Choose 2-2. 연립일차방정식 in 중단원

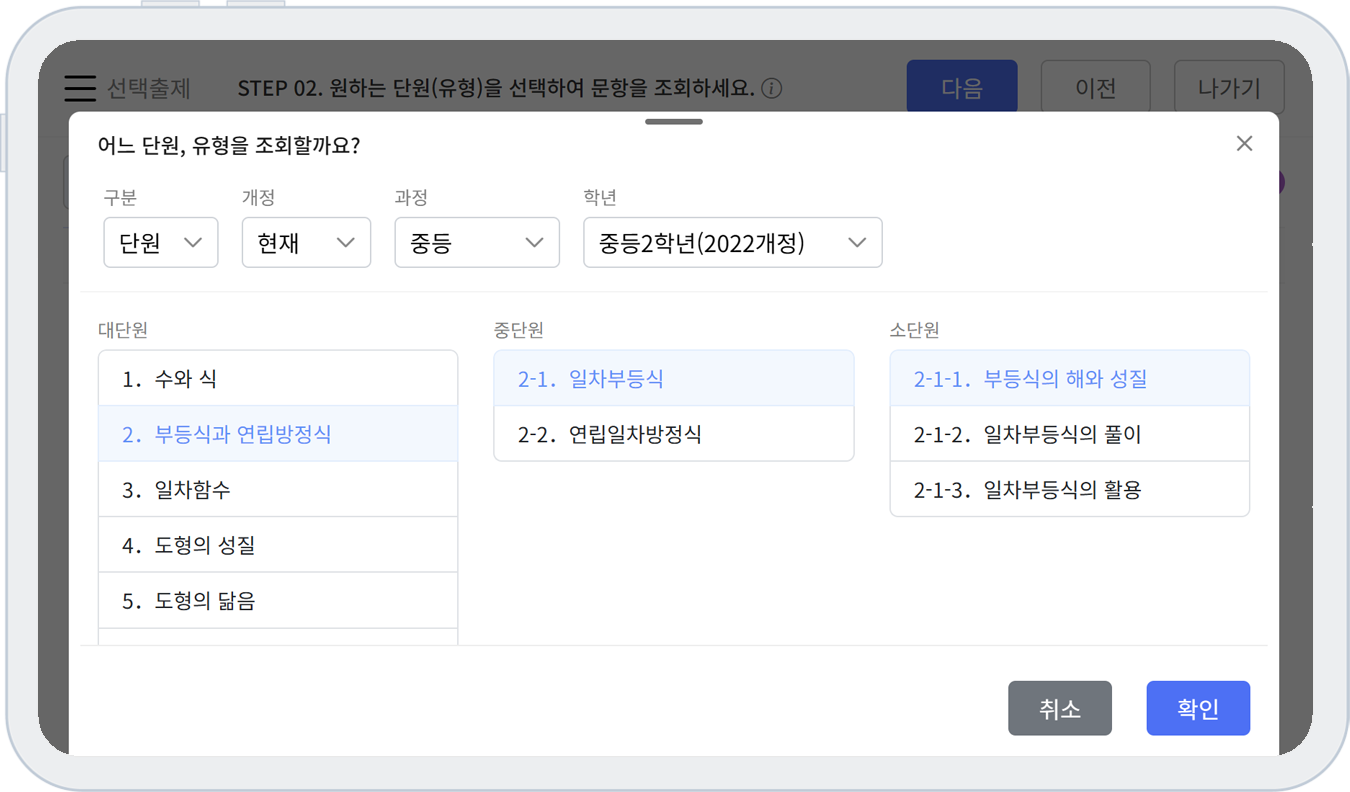[673, 434]
